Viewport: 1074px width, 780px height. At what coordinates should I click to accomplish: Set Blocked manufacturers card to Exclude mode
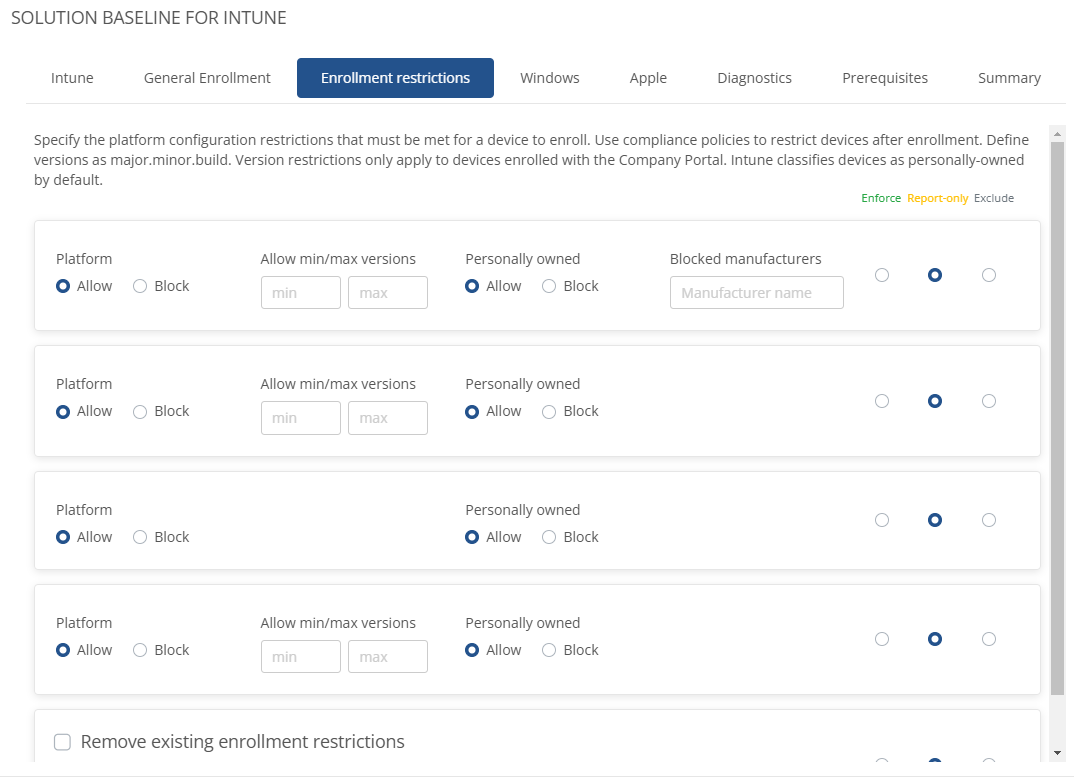point(988,275)
